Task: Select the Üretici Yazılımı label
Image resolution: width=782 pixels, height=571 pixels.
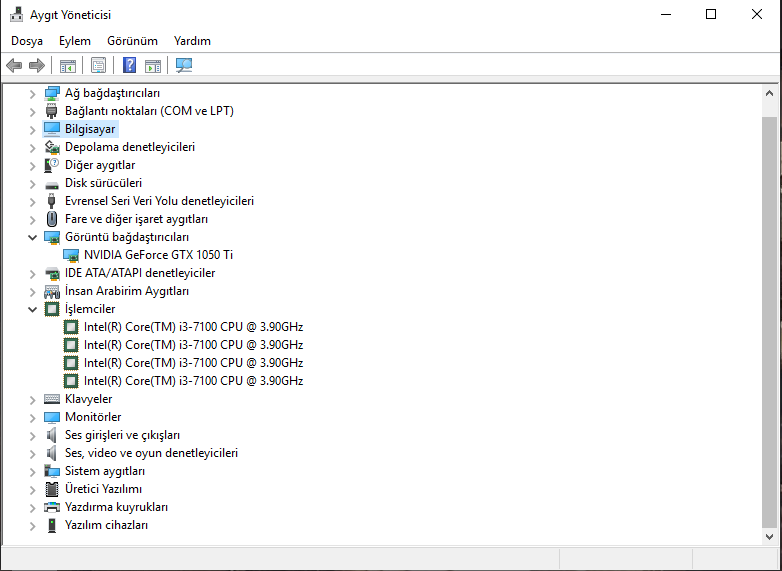Action: [103, 489]
